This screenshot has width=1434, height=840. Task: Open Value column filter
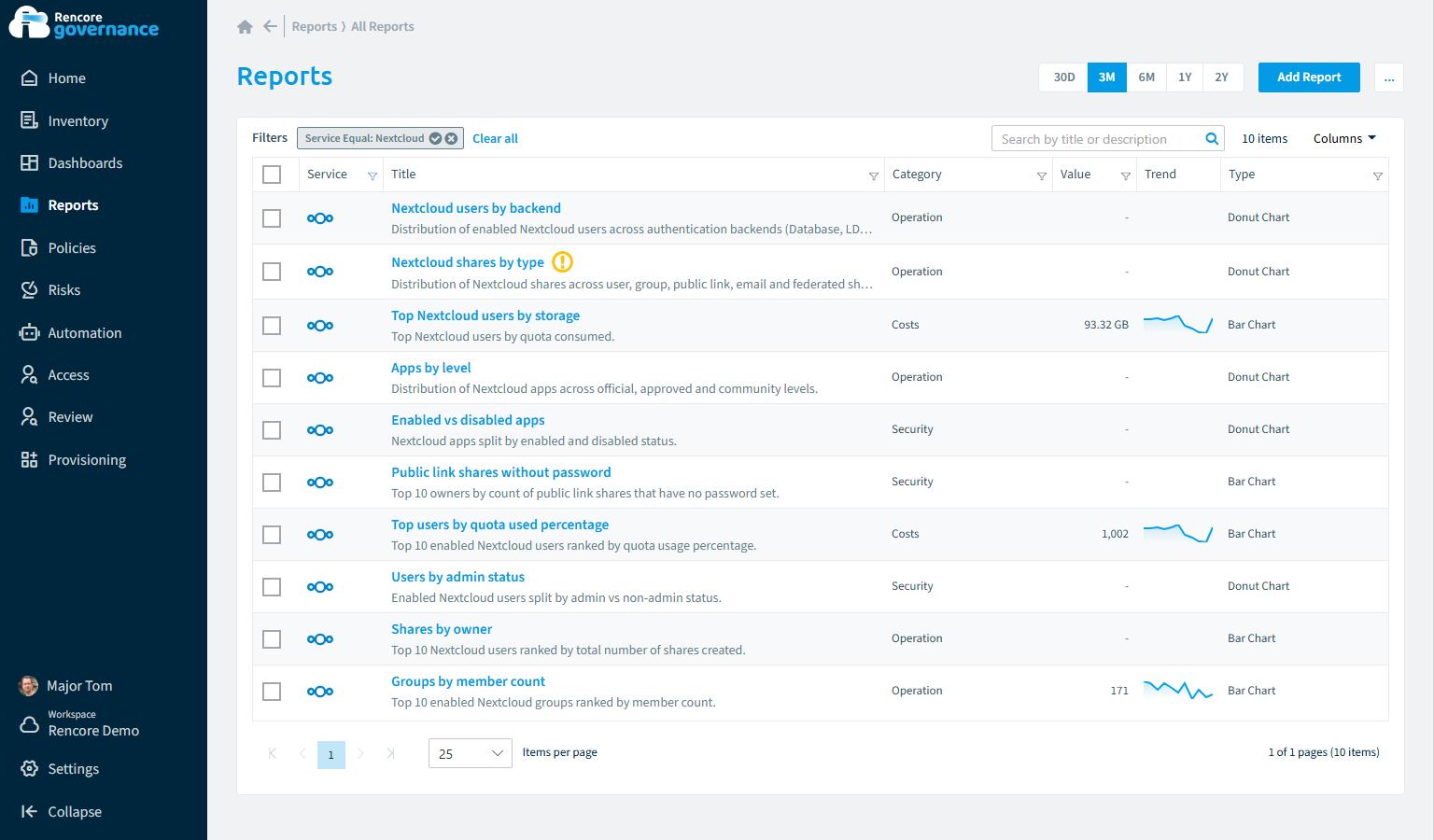1126,175
